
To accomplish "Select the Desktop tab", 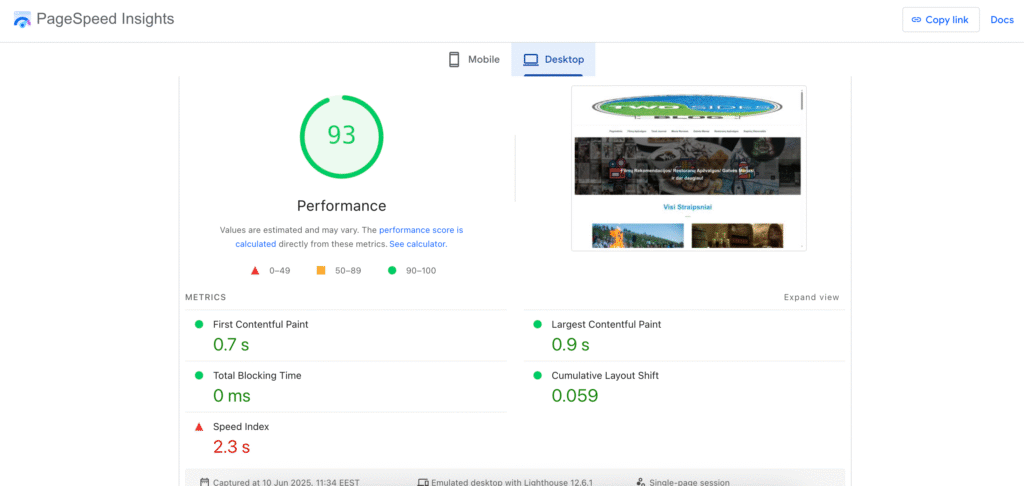I will pos(553,59).
